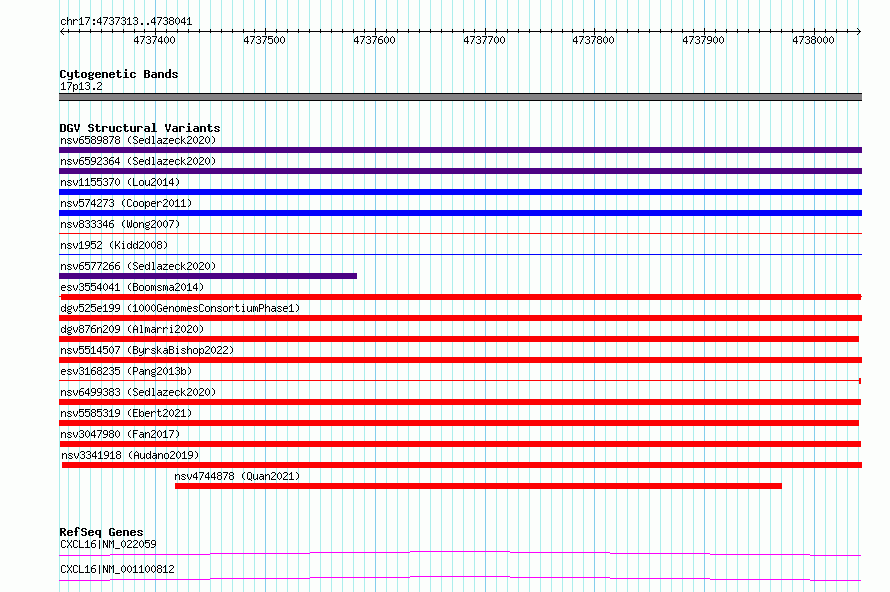Viewport: 890px width, 592px height.
Task: Select the red bar under nsv6499383
Action: pos(460,402)
